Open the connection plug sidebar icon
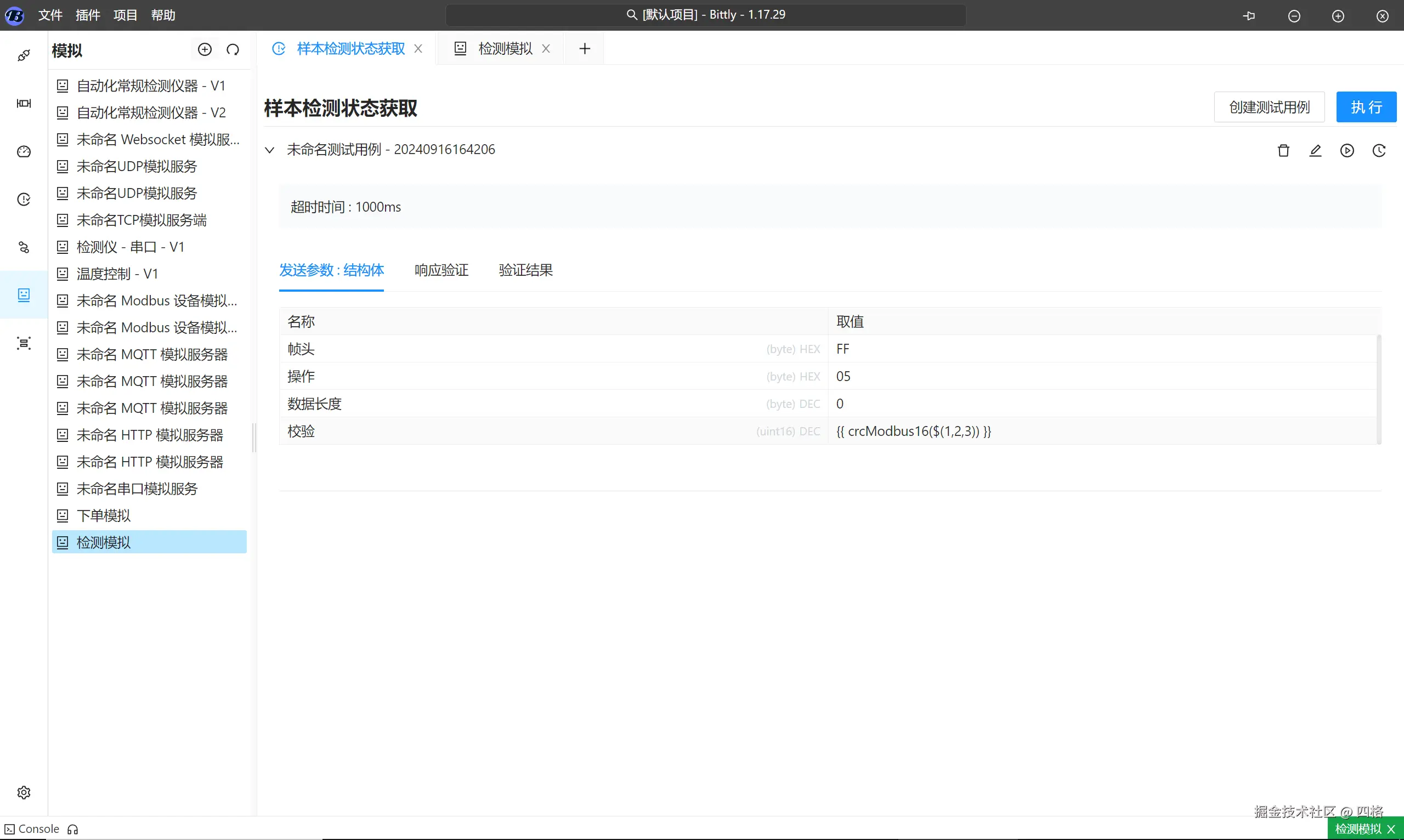The image size is (1404, 840). tap(24, 55)
